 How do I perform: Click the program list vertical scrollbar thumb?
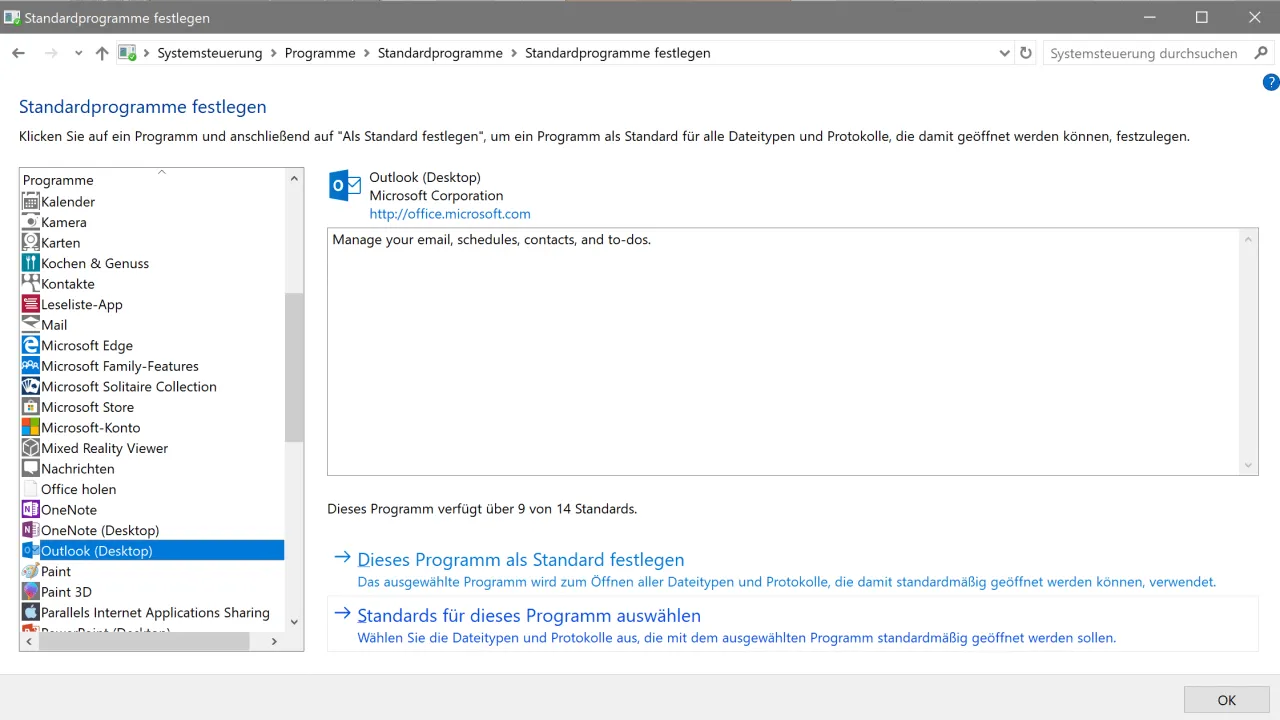pos(294,367)
